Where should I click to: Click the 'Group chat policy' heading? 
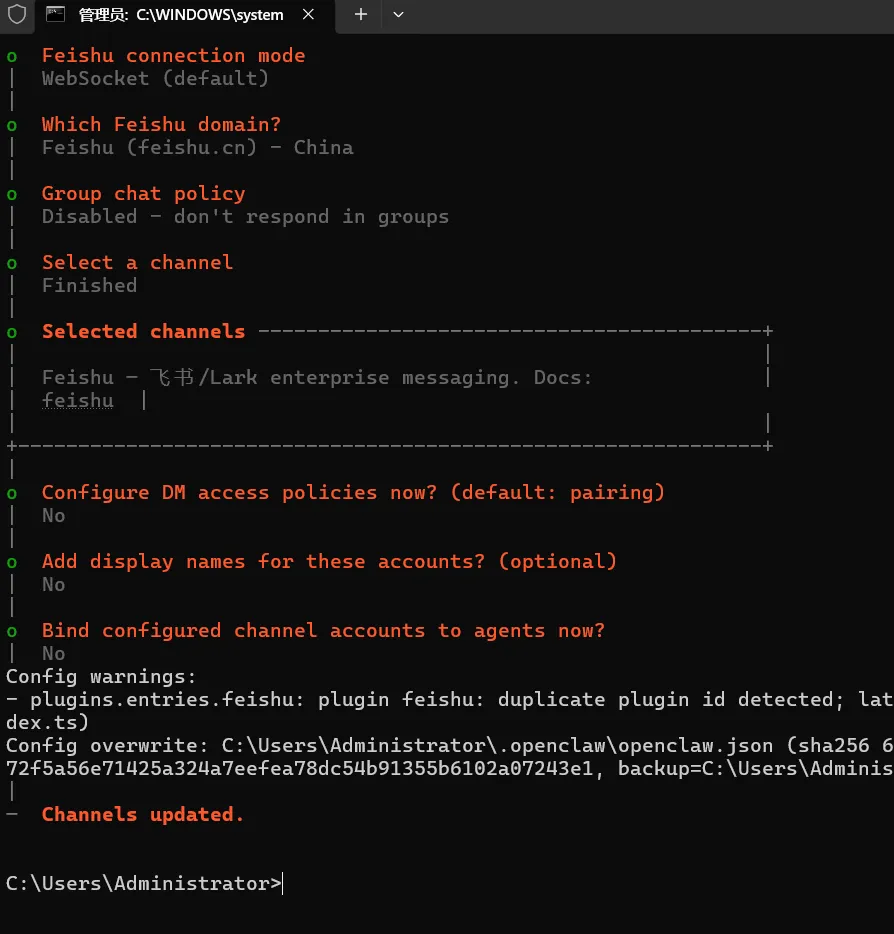point(144,194)
